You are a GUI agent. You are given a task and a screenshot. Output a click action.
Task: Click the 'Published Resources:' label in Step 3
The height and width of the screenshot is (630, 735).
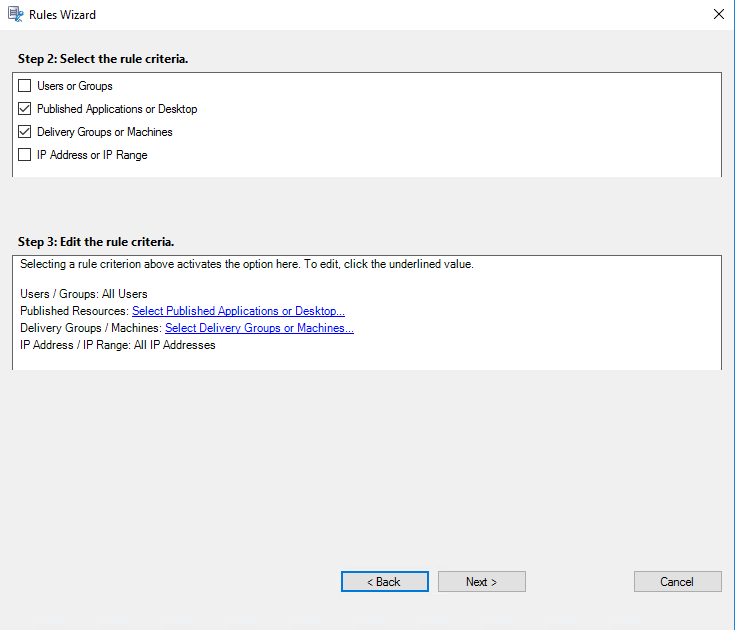click(x=75, y=311)
